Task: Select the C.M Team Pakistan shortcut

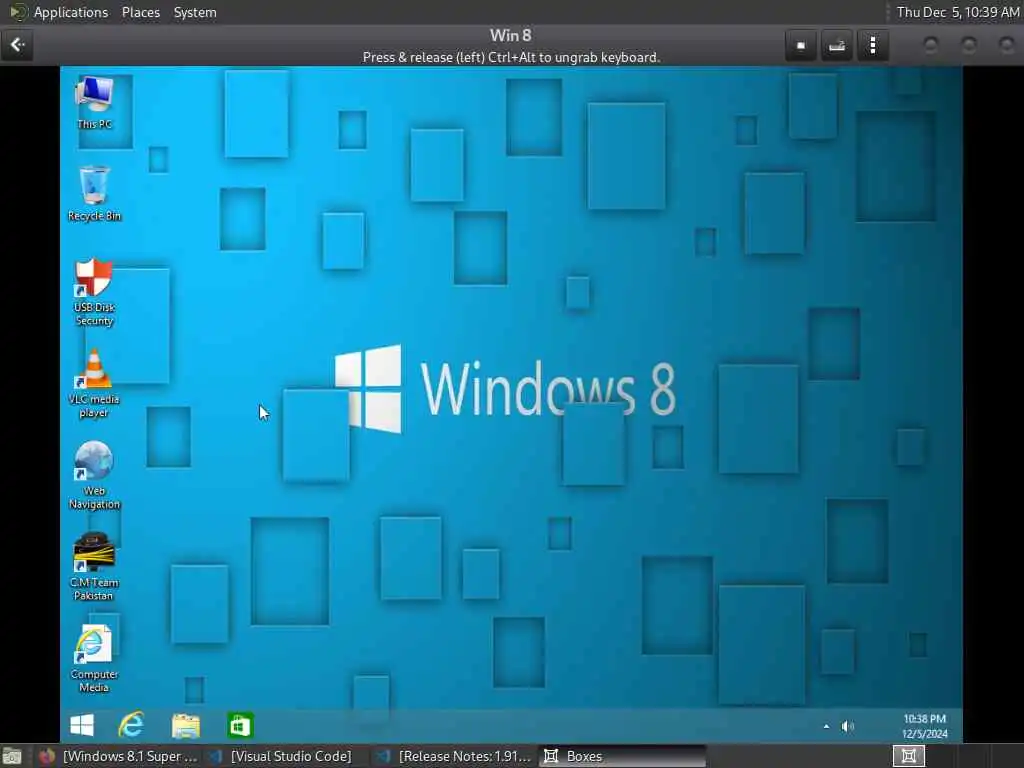Action: click(x=94, y=567)
